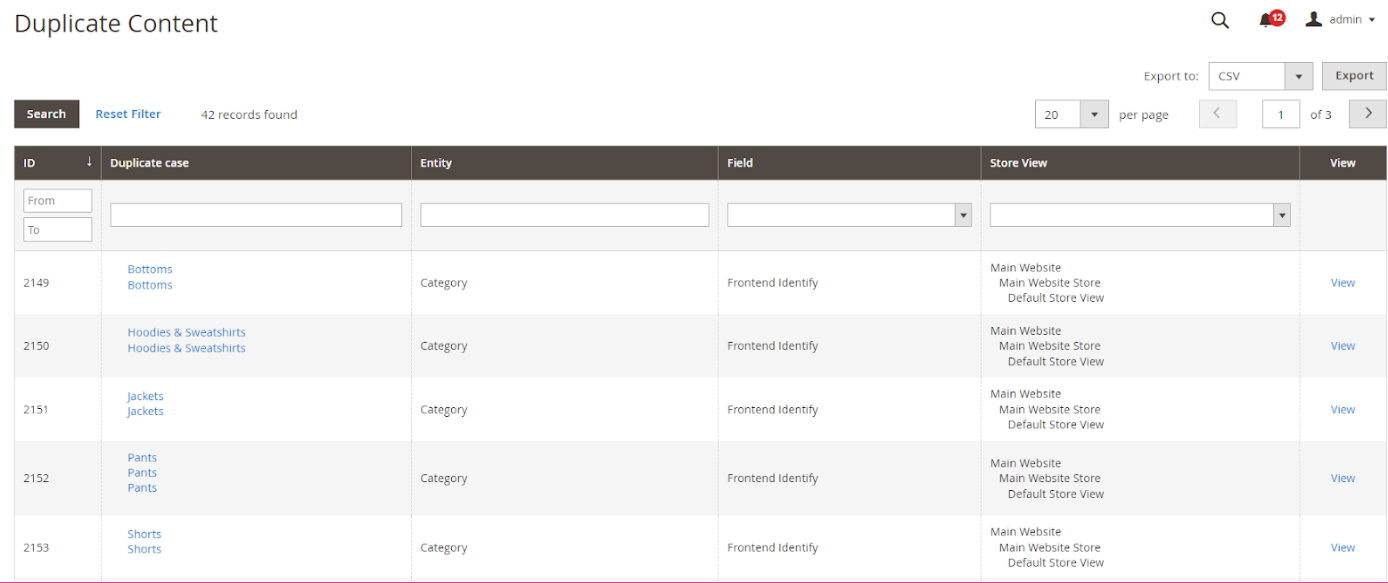Select the current page number field
The image size is (1388, 583).
point(1280,115)
